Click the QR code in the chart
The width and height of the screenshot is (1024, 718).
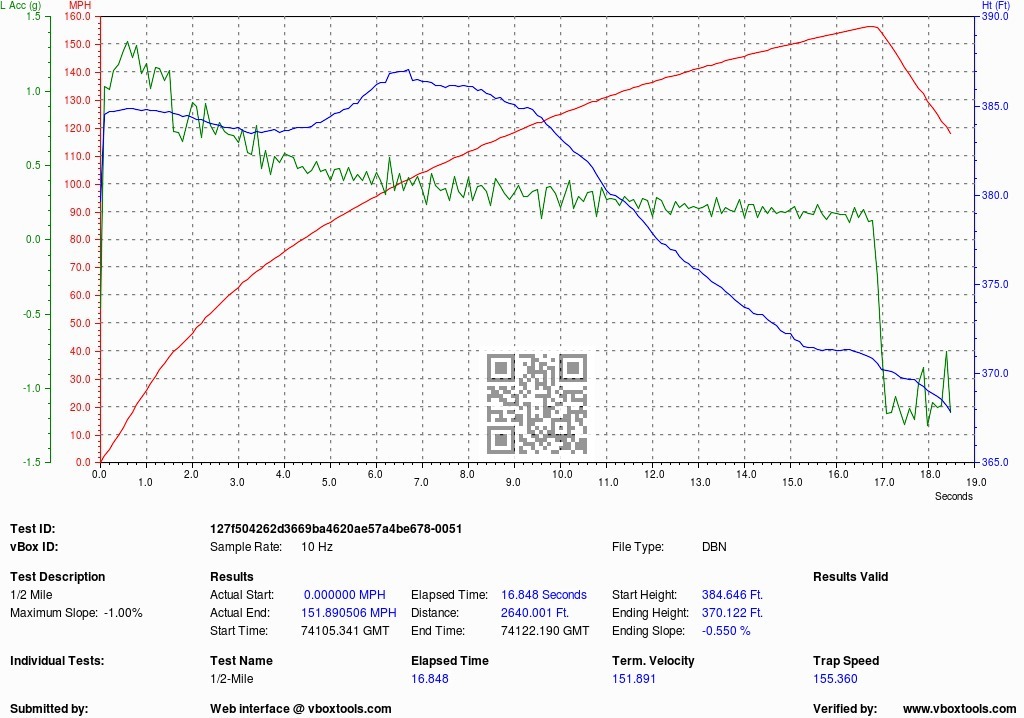pyautogui.click(x=536, y=404)
